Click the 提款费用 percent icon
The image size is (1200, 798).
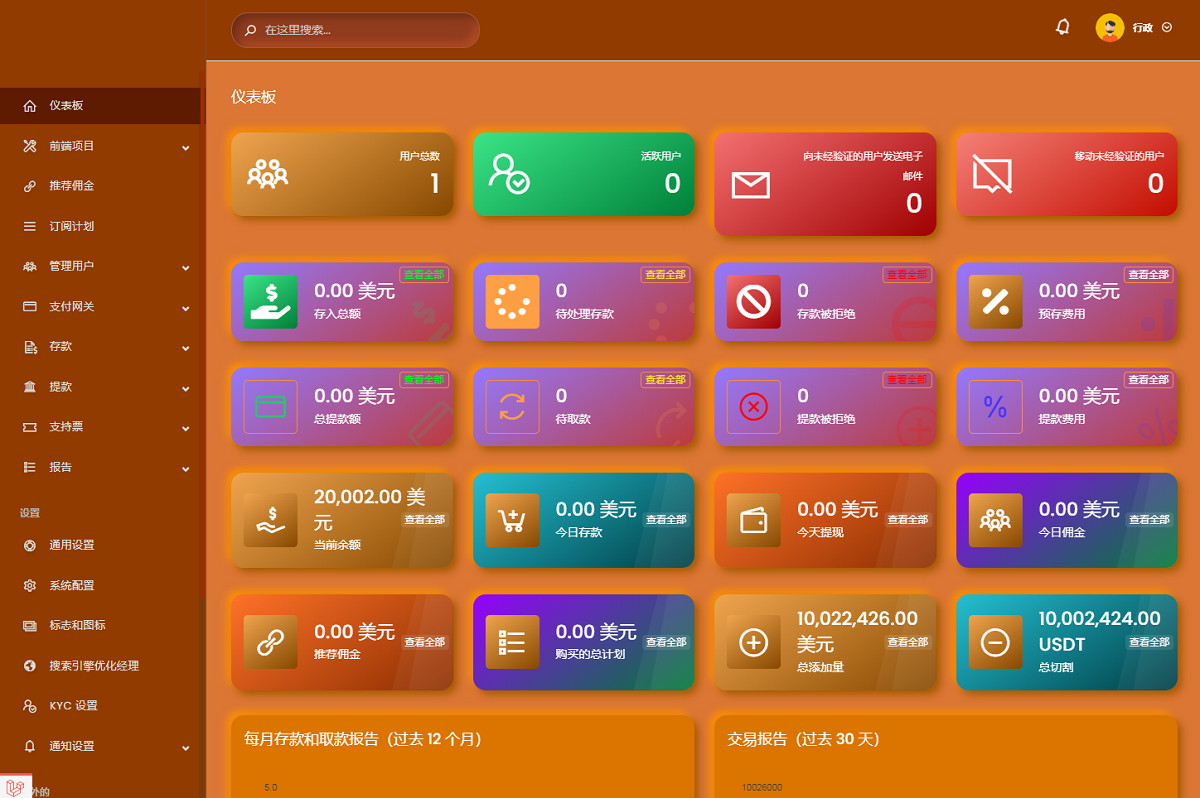996,406
